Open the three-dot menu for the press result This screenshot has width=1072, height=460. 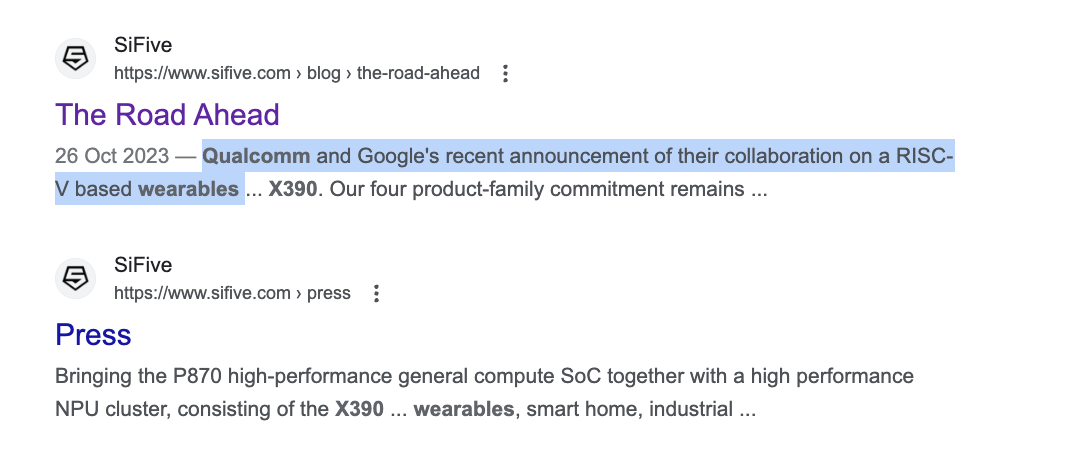click(x=377, y=293)
